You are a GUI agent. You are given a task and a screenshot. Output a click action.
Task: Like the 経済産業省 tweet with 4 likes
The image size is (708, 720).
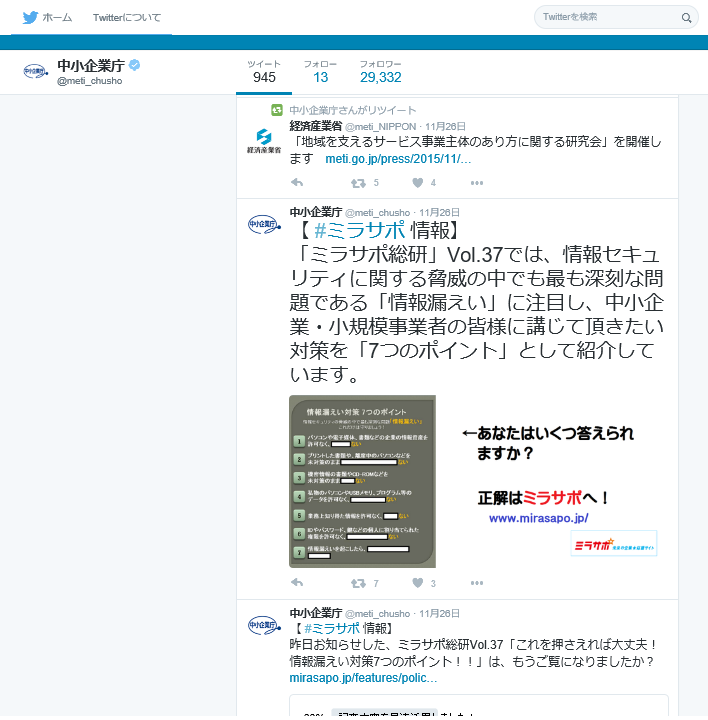(417, 183)
